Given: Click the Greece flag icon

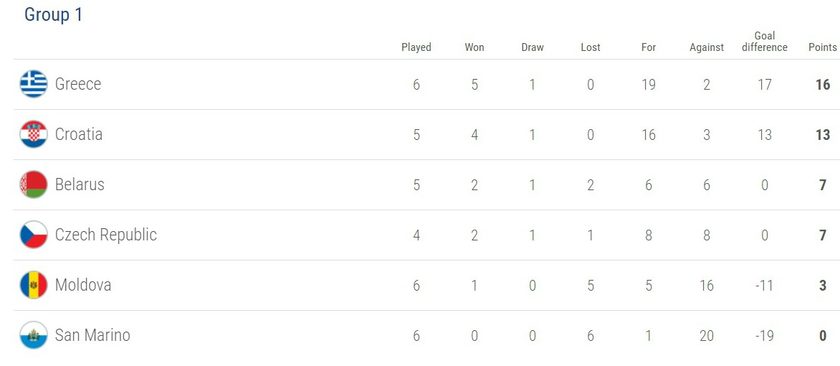Looking at the screenshot, I should click(34, 84).
